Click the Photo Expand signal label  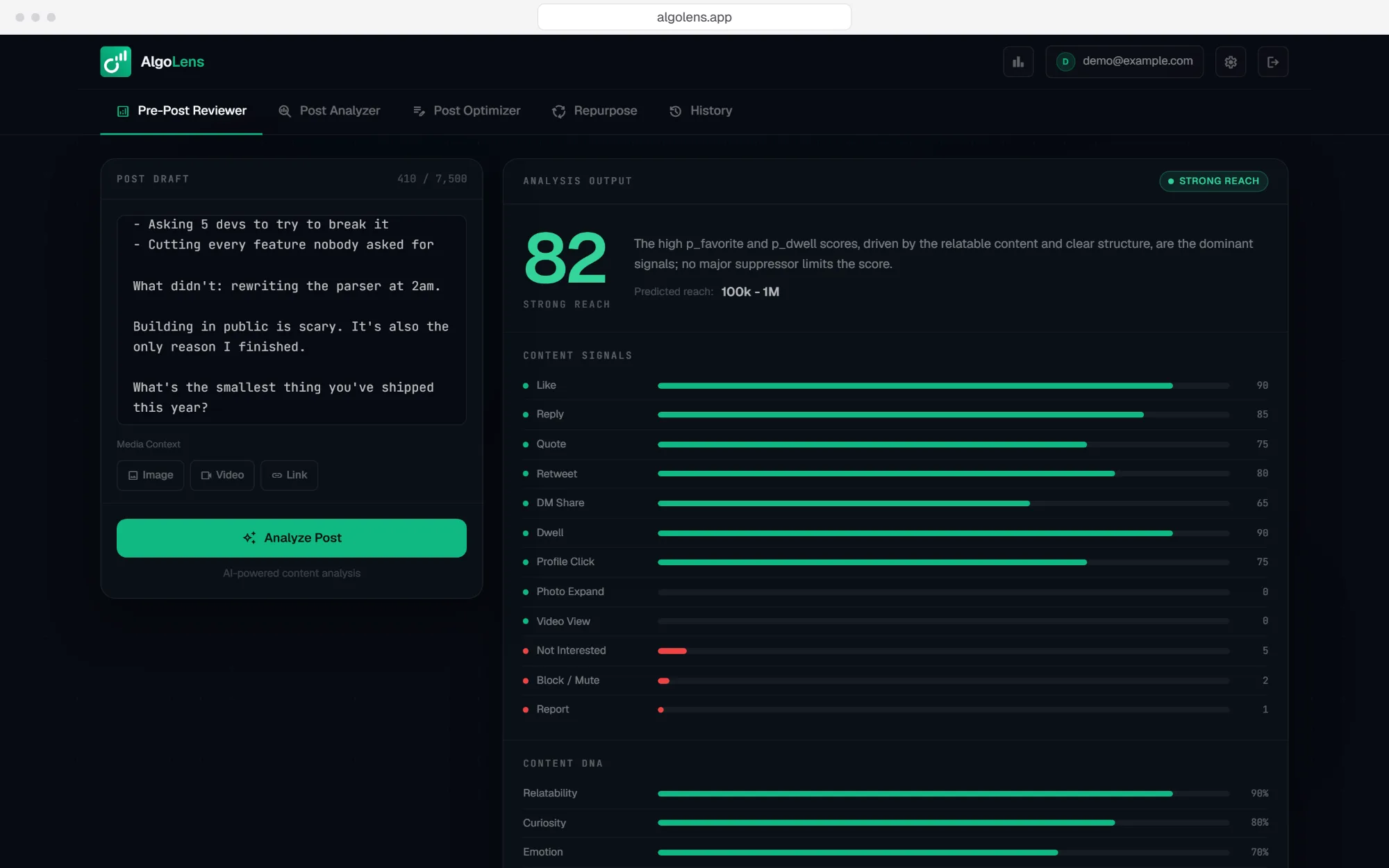(x=570, y=592)
